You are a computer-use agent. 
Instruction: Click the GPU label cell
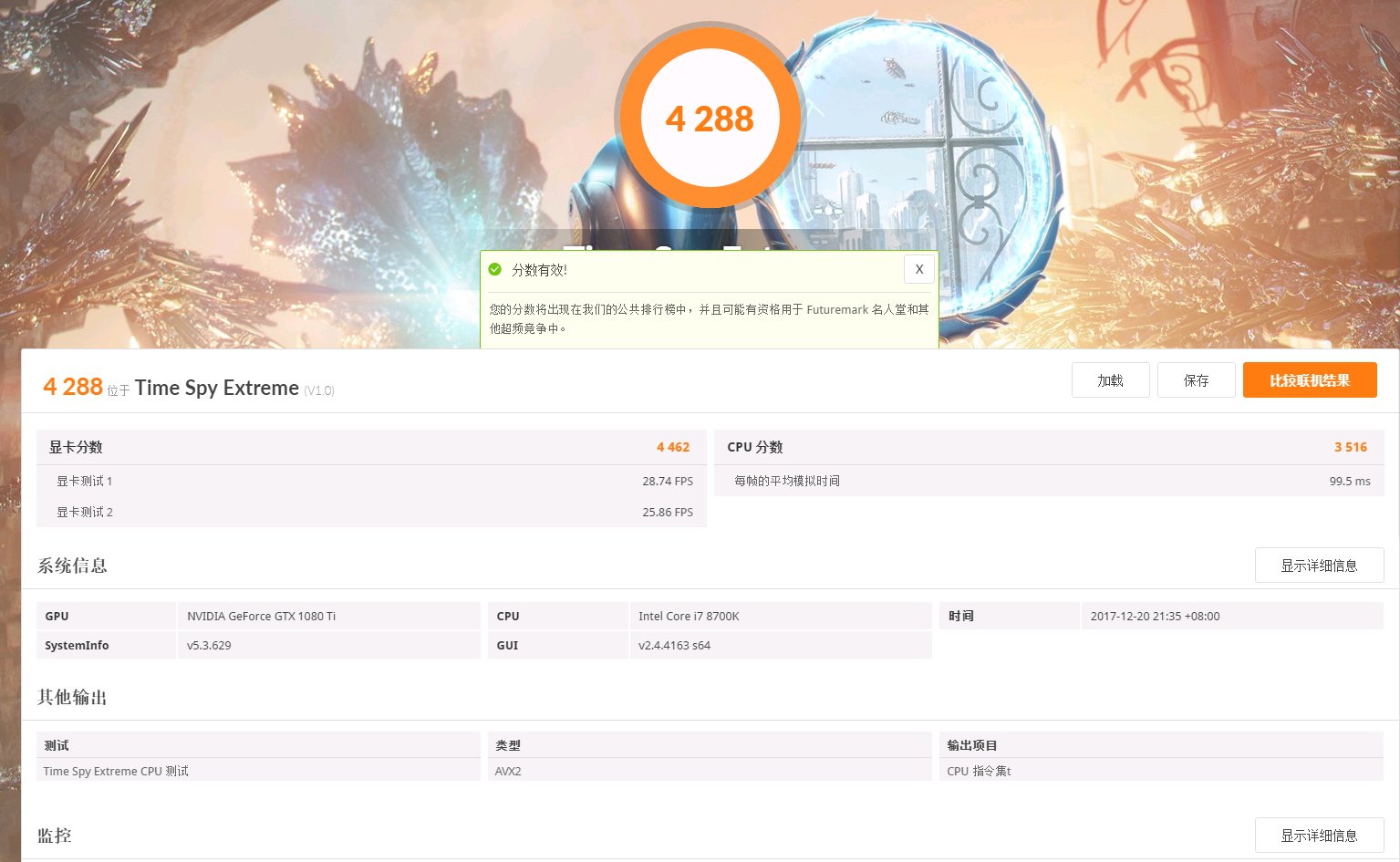tap(106, 616)
